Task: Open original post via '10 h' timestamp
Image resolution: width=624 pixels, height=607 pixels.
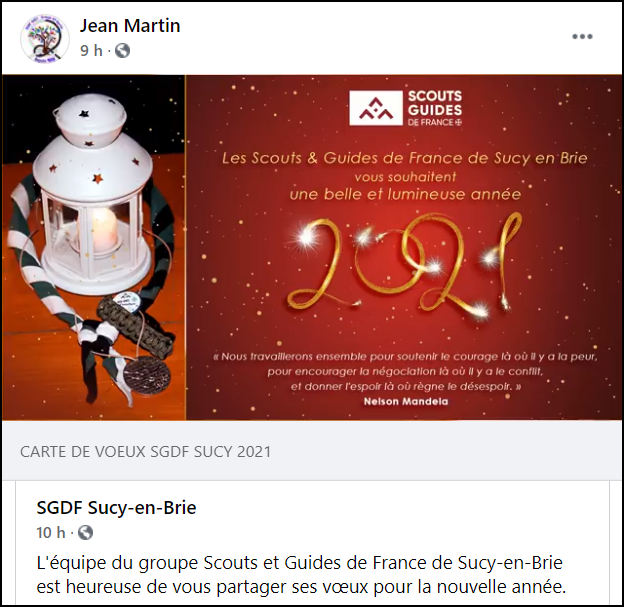Action: coord(51,533)
